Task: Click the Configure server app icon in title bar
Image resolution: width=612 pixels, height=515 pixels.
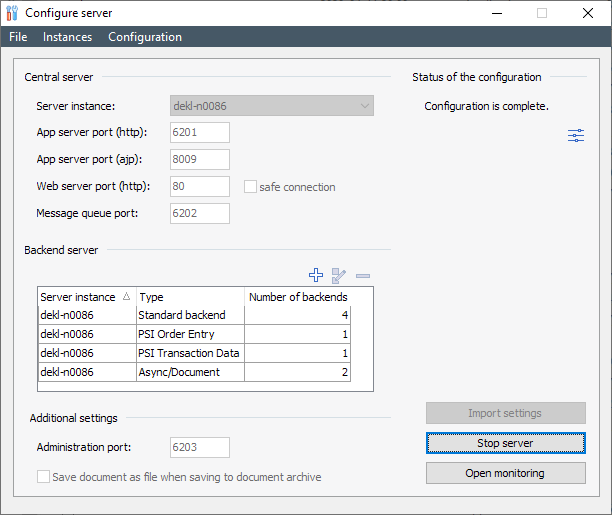Action: coord(12,13)
